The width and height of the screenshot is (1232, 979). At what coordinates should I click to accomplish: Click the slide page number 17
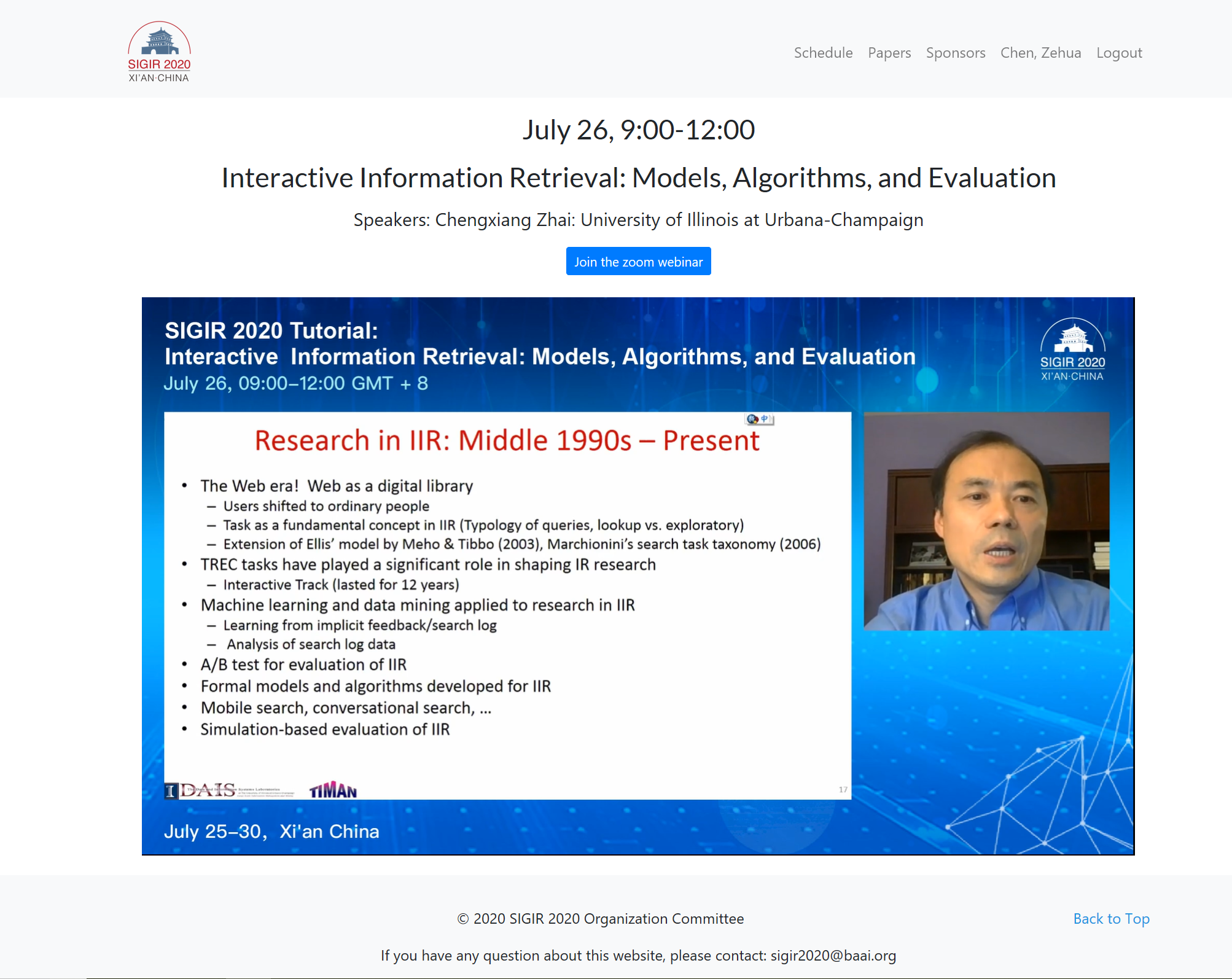coord(843,790)
